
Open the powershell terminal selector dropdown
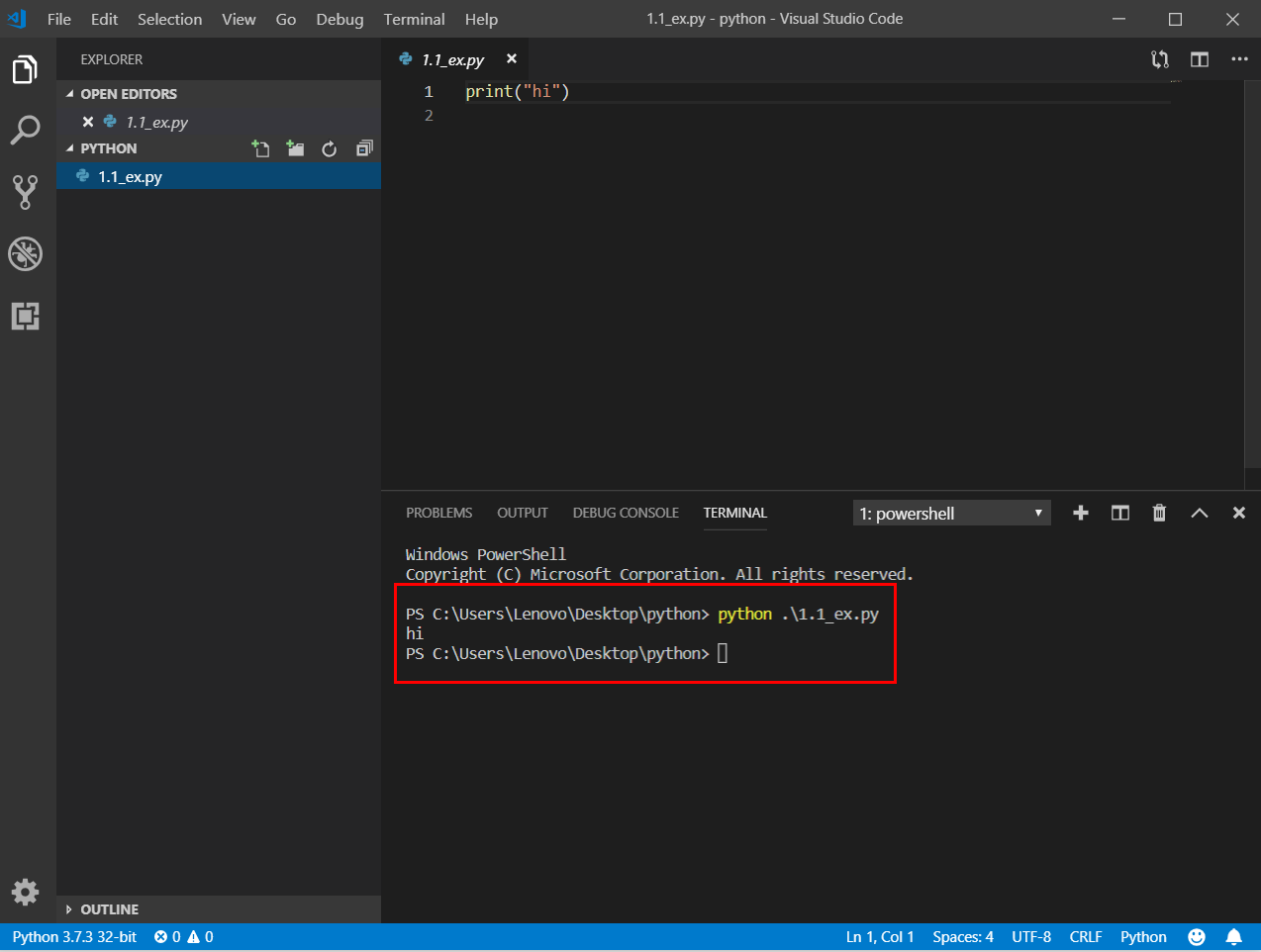(x=951, y=514)
